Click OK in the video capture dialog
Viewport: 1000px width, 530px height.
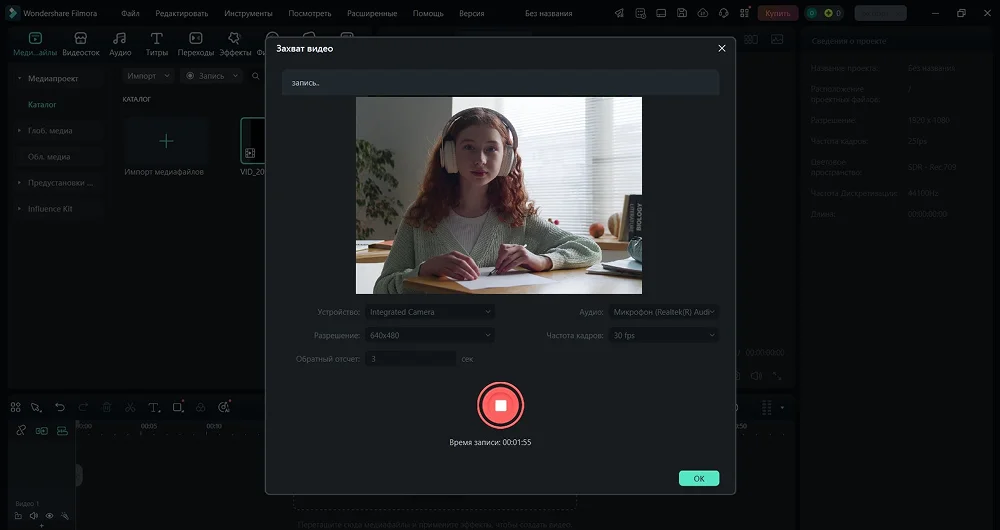(x=698, y=478)
